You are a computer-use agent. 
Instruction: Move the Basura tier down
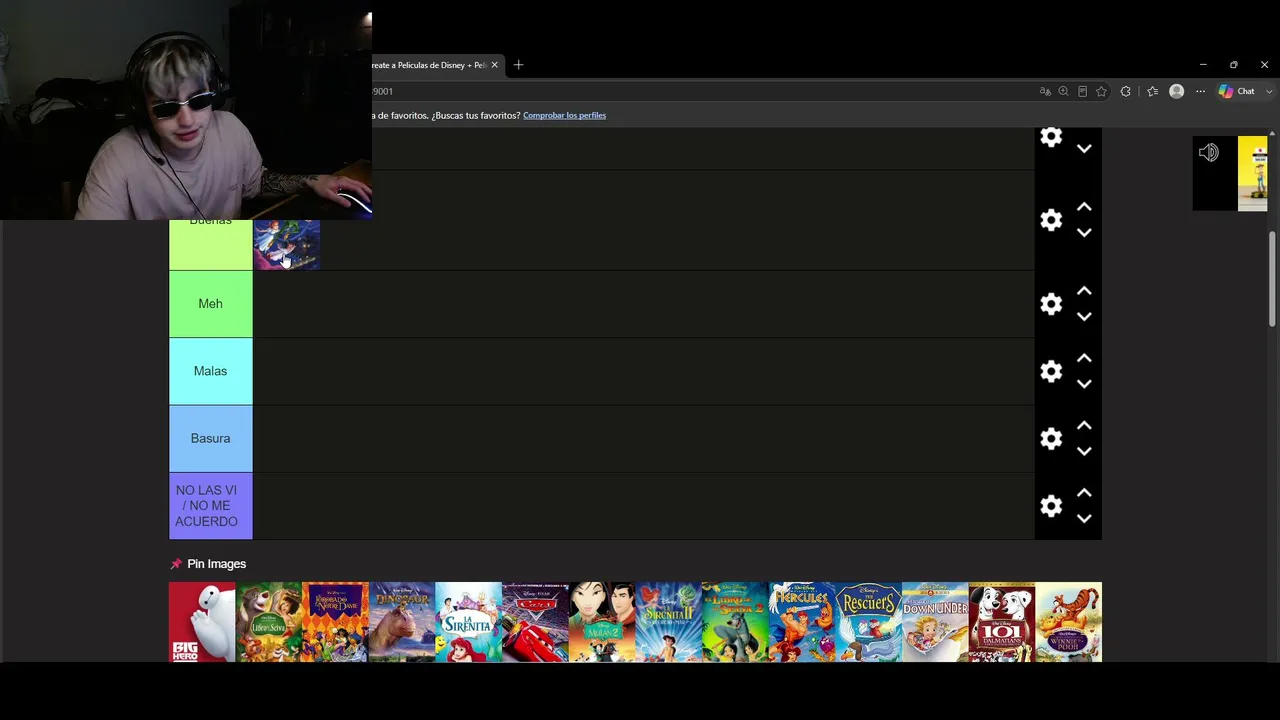click(x=1084, y=451)
